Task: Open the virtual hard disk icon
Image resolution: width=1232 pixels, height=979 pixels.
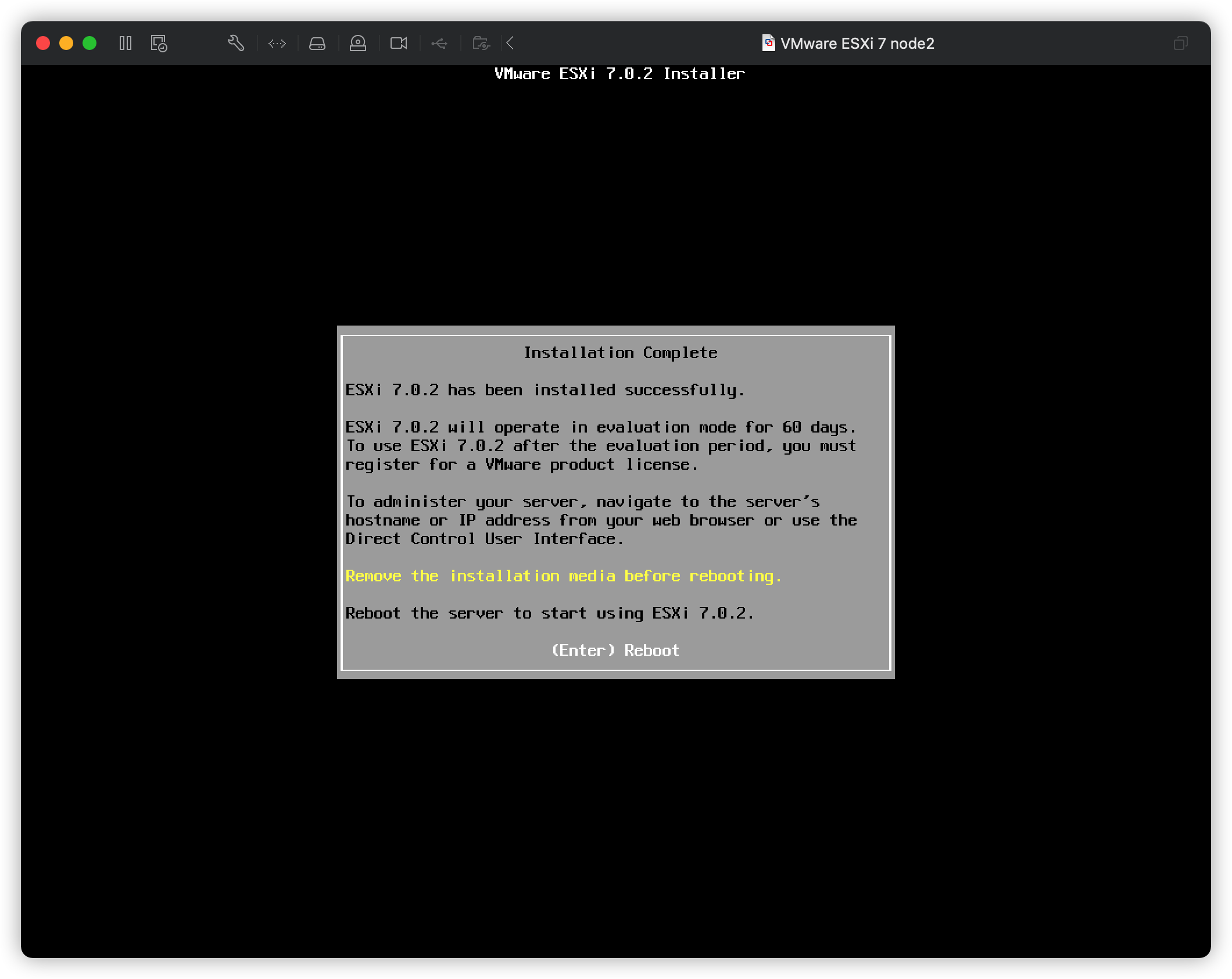Action: coord(317,43)
